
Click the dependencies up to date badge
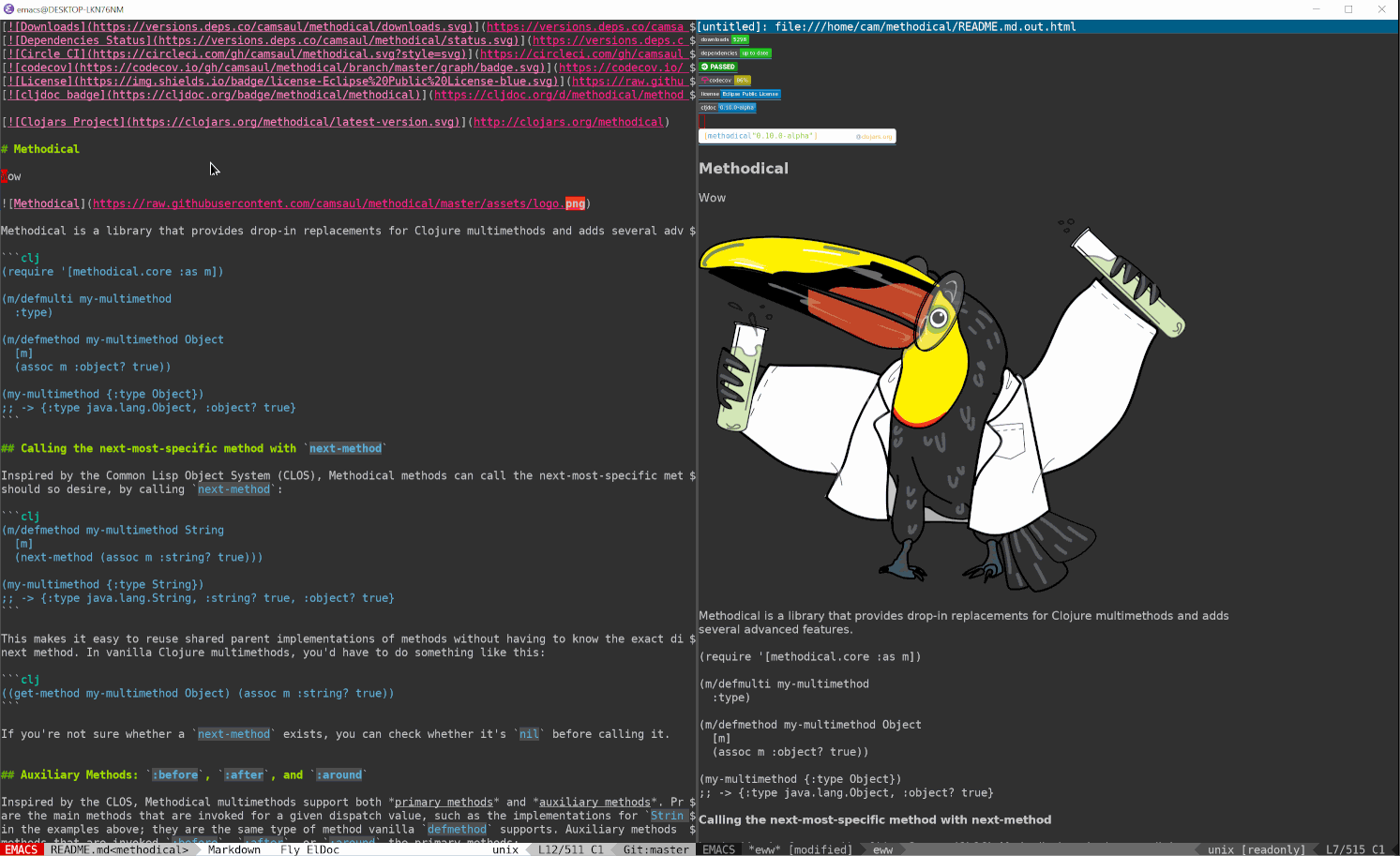[735, 53]
